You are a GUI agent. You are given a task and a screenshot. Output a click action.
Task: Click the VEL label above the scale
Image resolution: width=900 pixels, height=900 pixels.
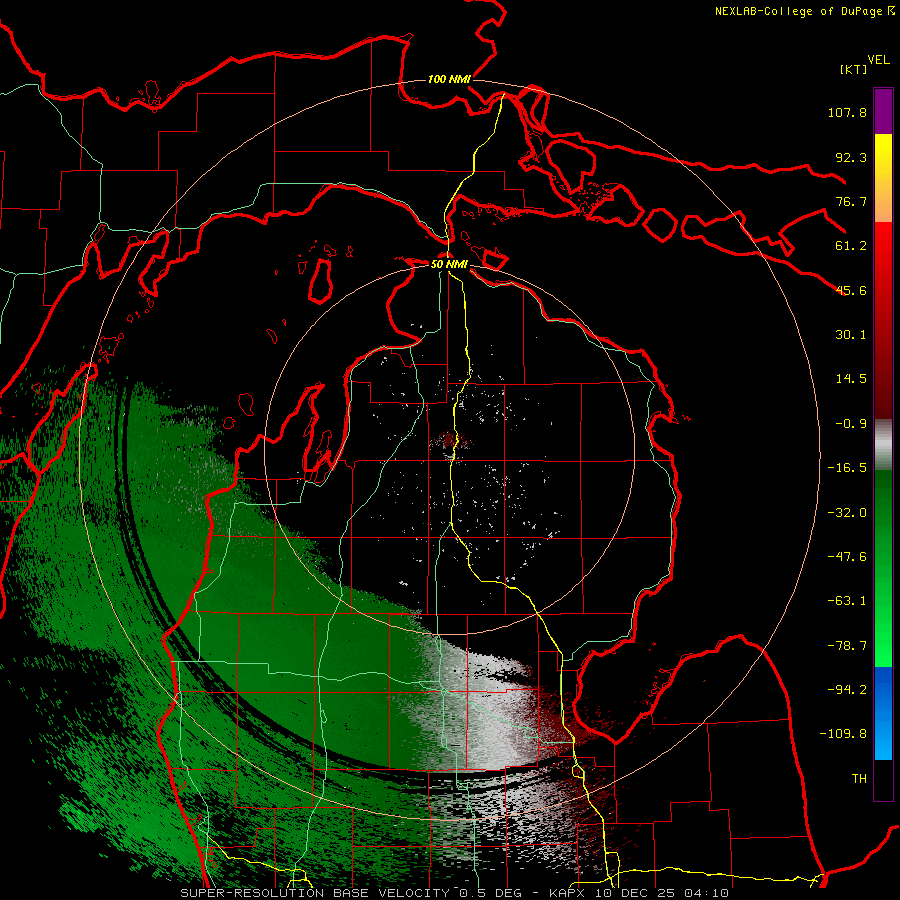878,60
